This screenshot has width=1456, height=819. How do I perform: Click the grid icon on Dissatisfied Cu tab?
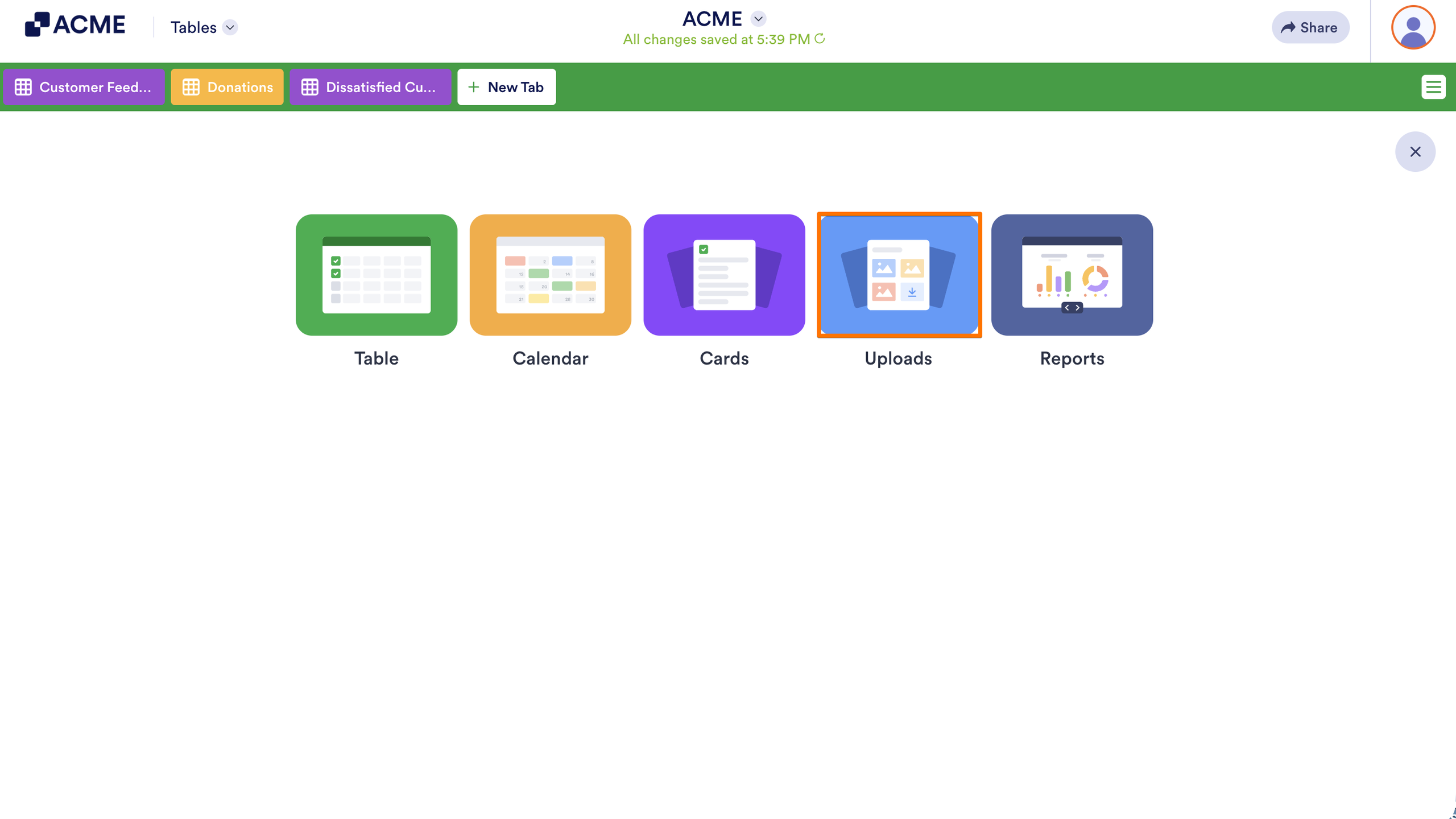click(x=310, y=87)
